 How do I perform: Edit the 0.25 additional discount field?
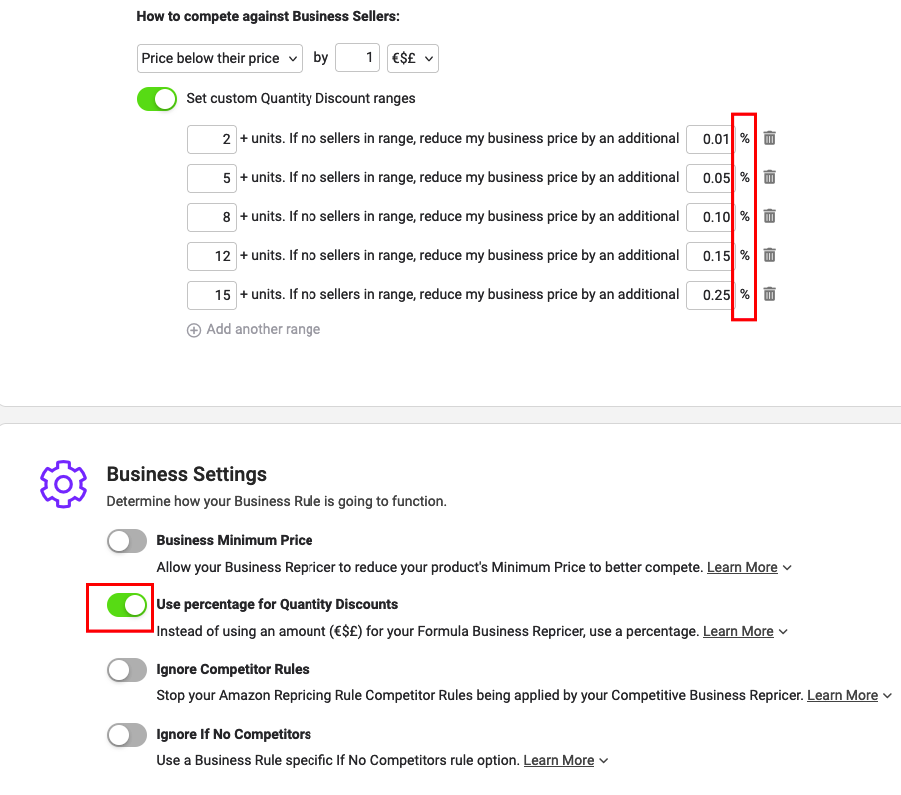pyautogui.click(x=709, y=295)
